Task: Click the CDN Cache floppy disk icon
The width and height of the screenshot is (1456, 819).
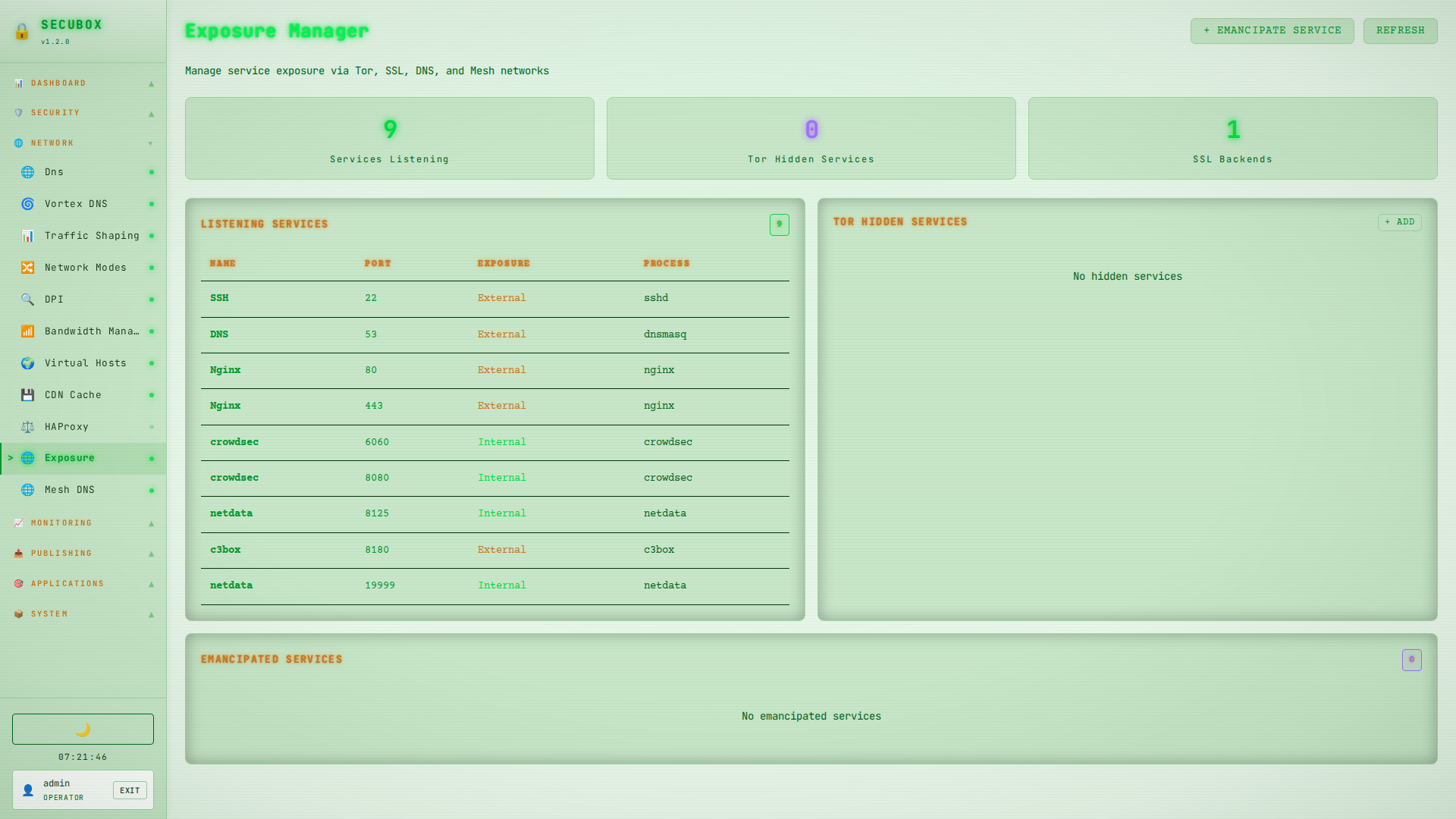Action: [x=27, y=395]
